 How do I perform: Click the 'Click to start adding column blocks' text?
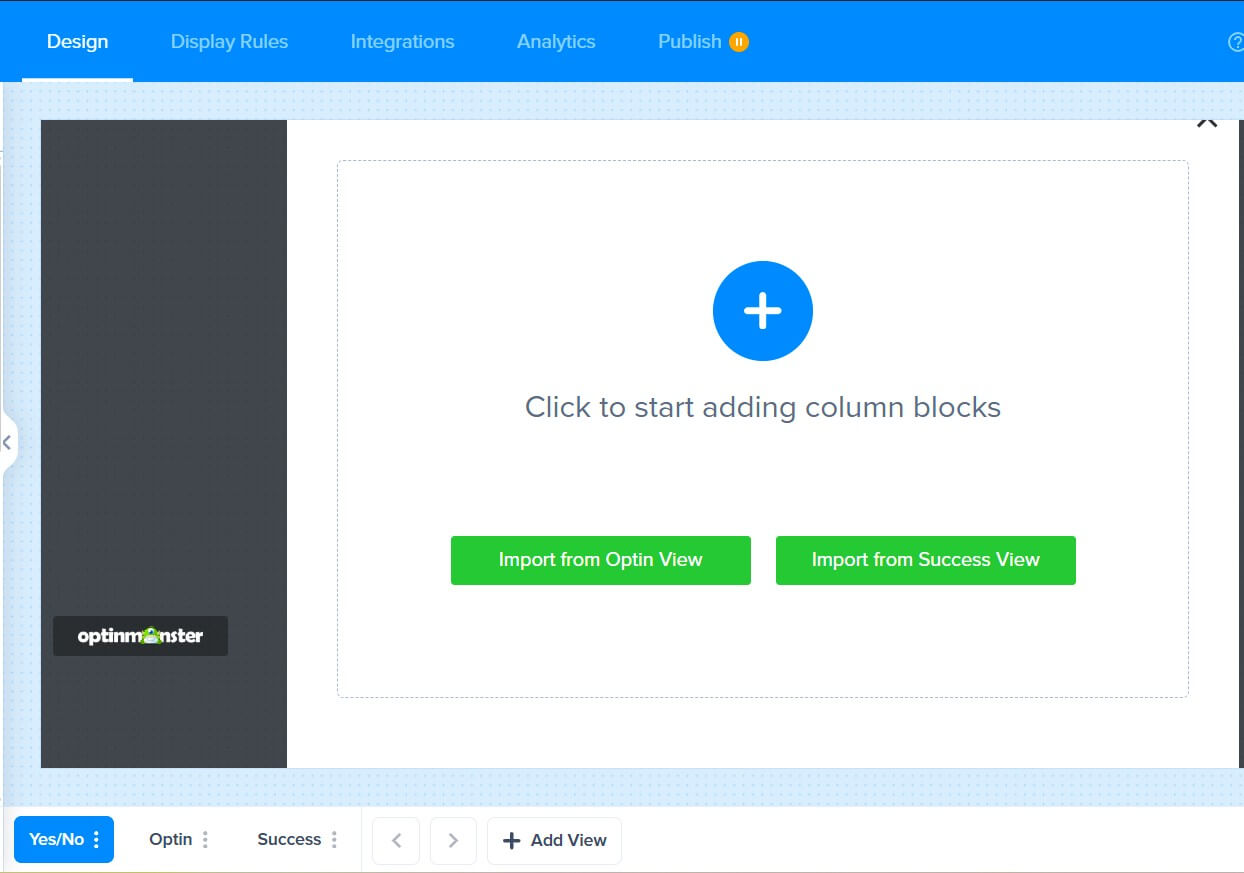click(x=762, y=408)
